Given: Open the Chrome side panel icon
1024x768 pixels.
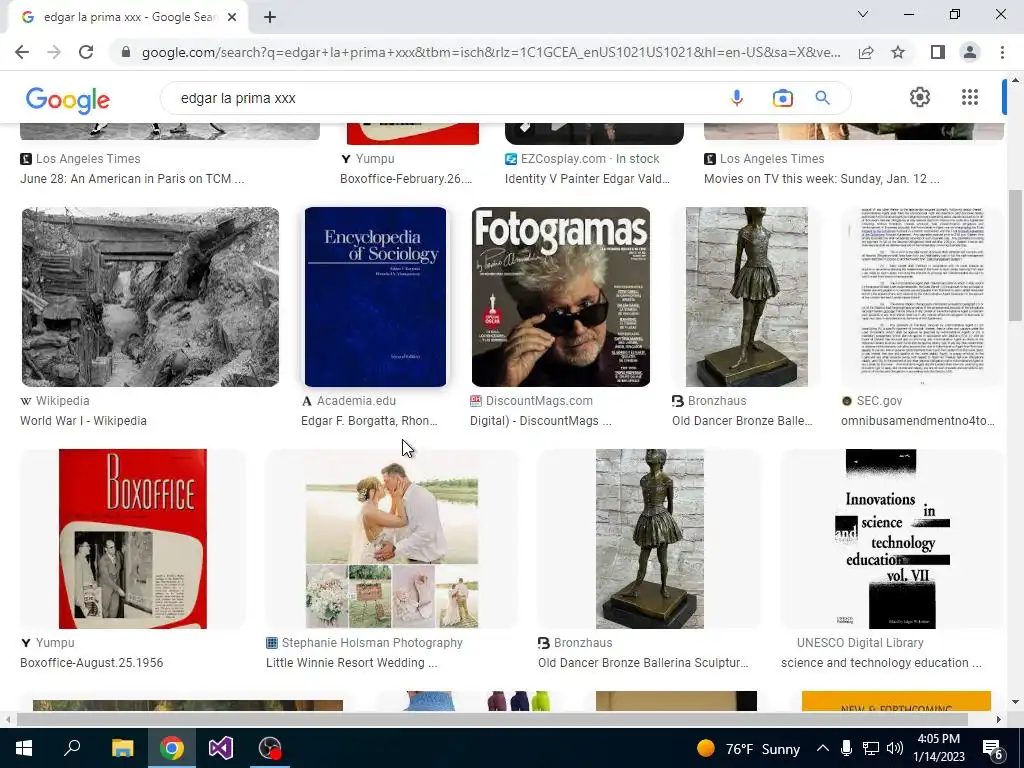Looking at the screenshot, I should 938,52.
